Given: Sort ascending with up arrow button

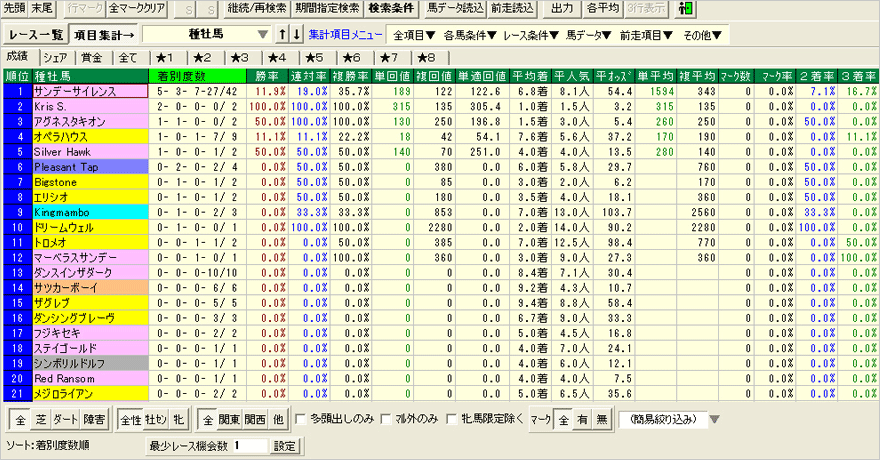Looking at the screenshot, I should click(x=282, y=34).
